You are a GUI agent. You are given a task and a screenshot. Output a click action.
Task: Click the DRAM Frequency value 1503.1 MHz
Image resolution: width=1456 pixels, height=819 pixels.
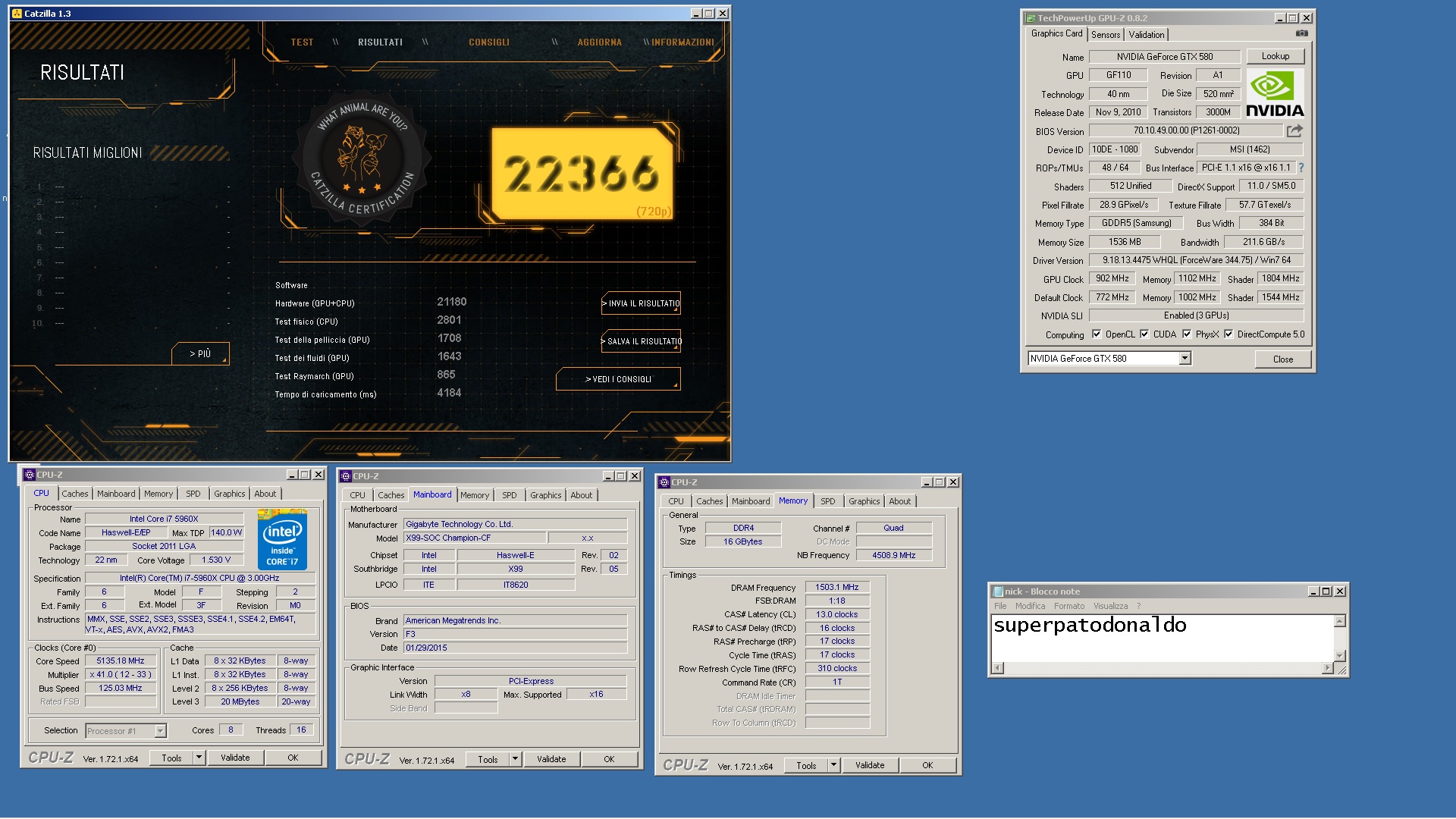(x=837, y=587)
